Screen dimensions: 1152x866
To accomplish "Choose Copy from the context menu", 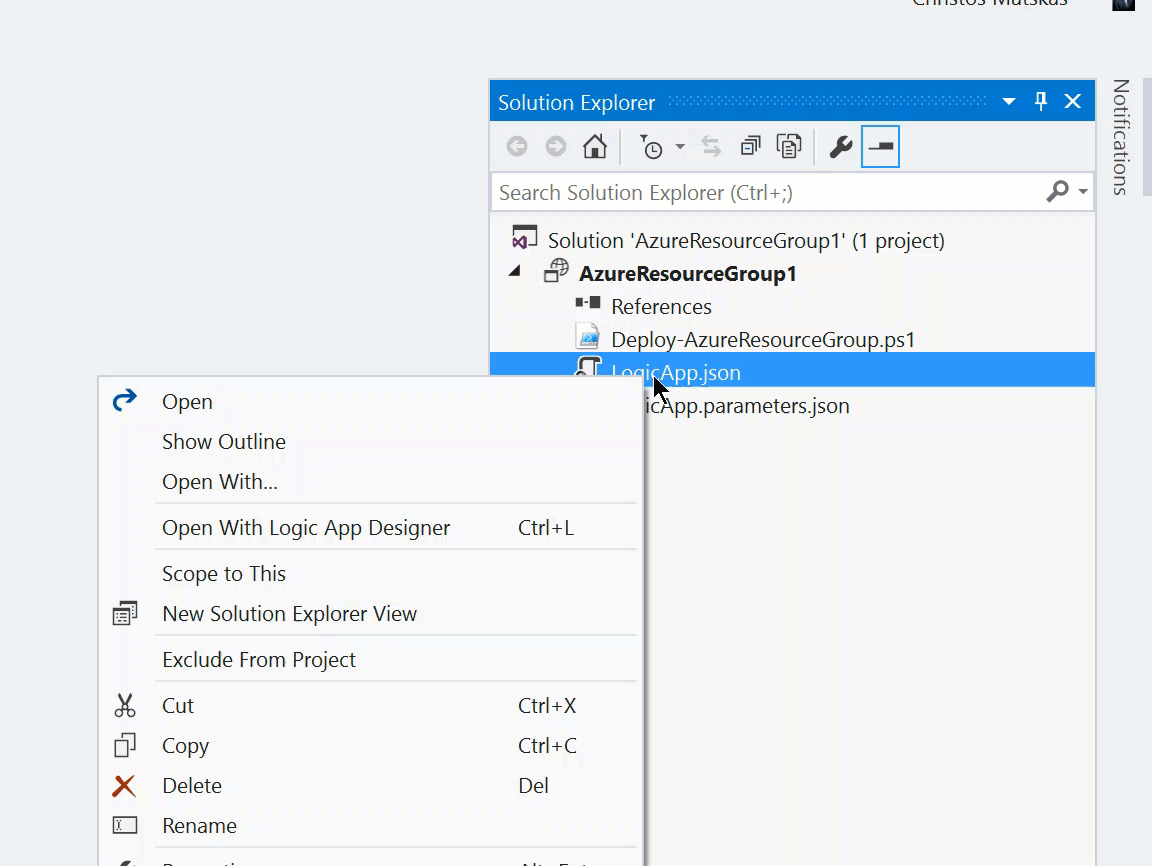I will click(371, 746).
